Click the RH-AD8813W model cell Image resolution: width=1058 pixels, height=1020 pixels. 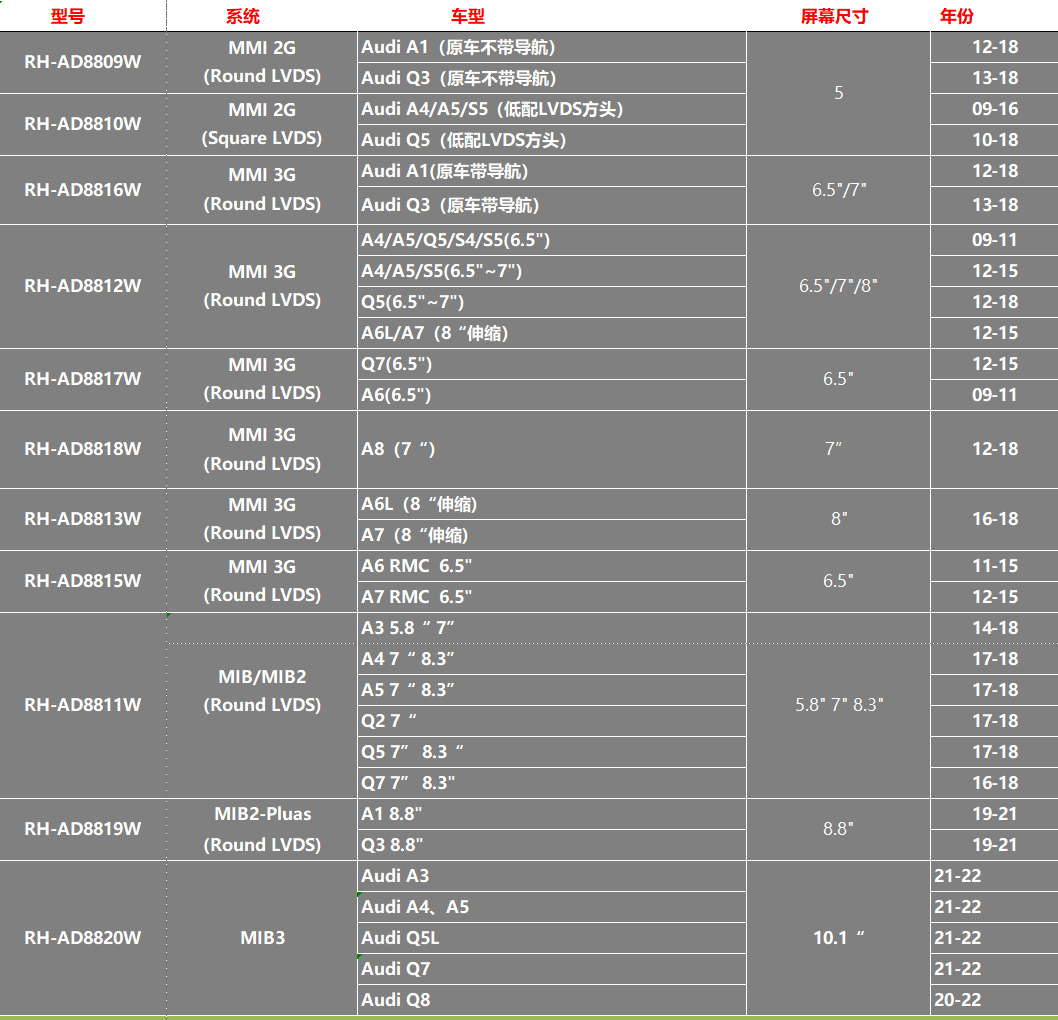pos(83,519)
